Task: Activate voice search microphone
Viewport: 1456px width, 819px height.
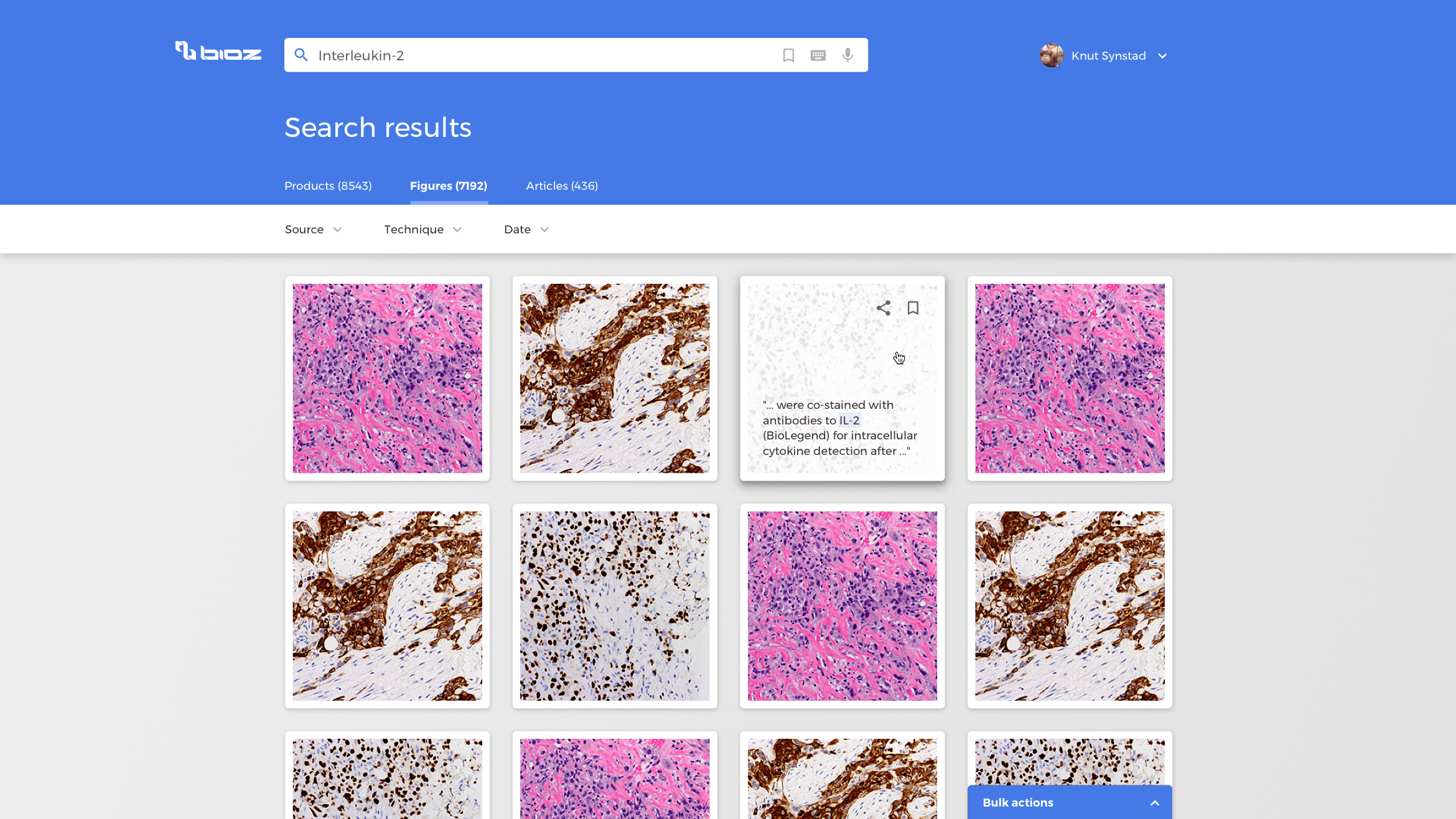Action: tap(847, 55)
